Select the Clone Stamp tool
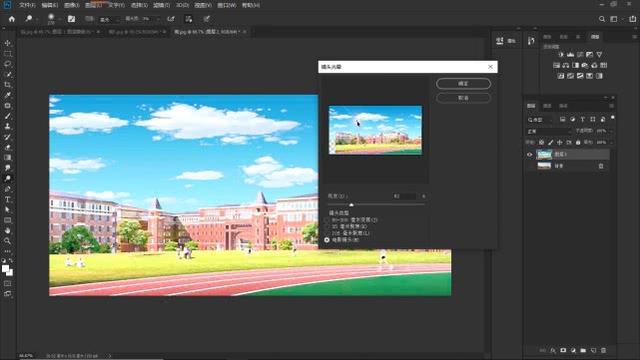The image size is (640, 360). [x=7, y=127]
